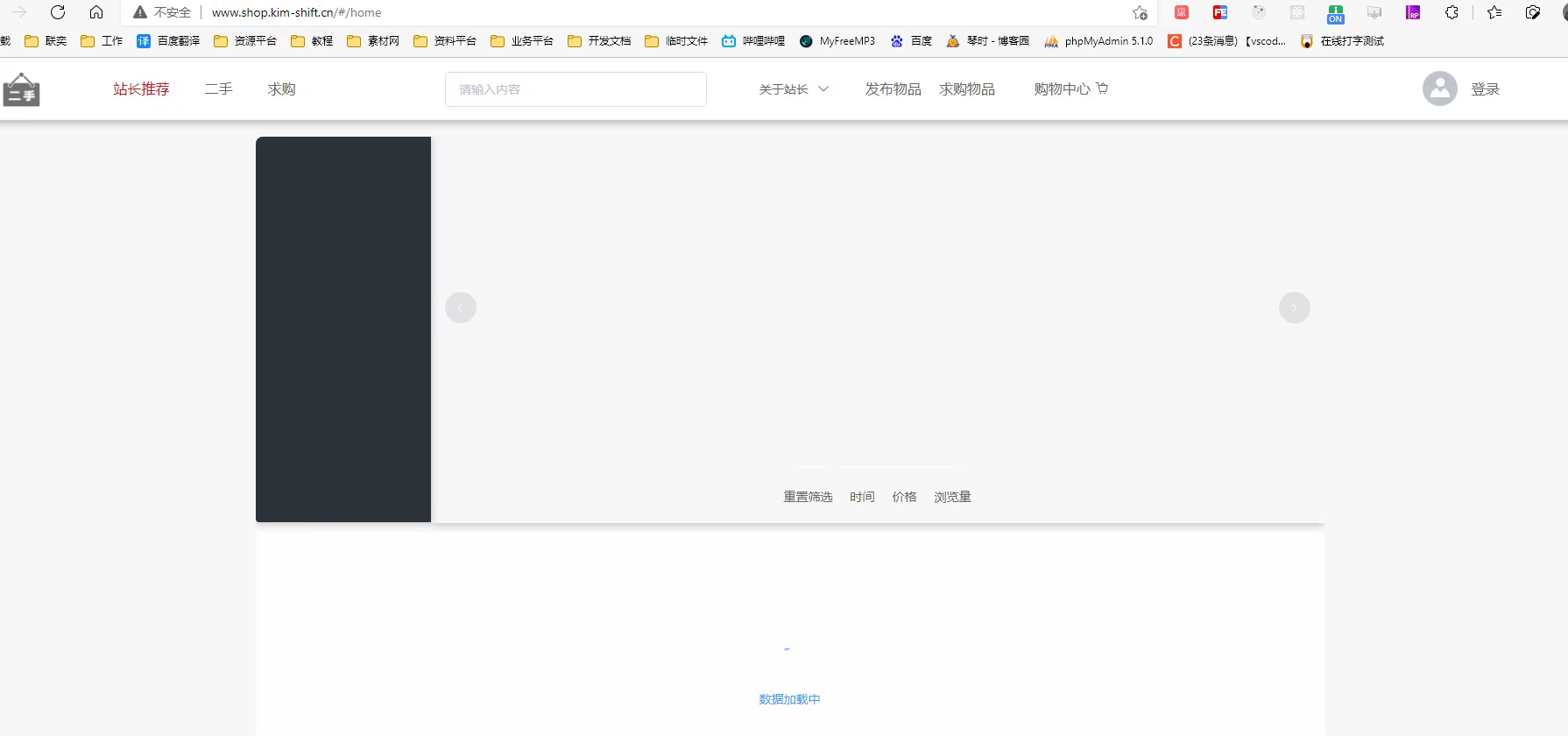Open the 联奕 bookmark folder
This screenshot has height=736, width=1568.
tap(46, 41)
